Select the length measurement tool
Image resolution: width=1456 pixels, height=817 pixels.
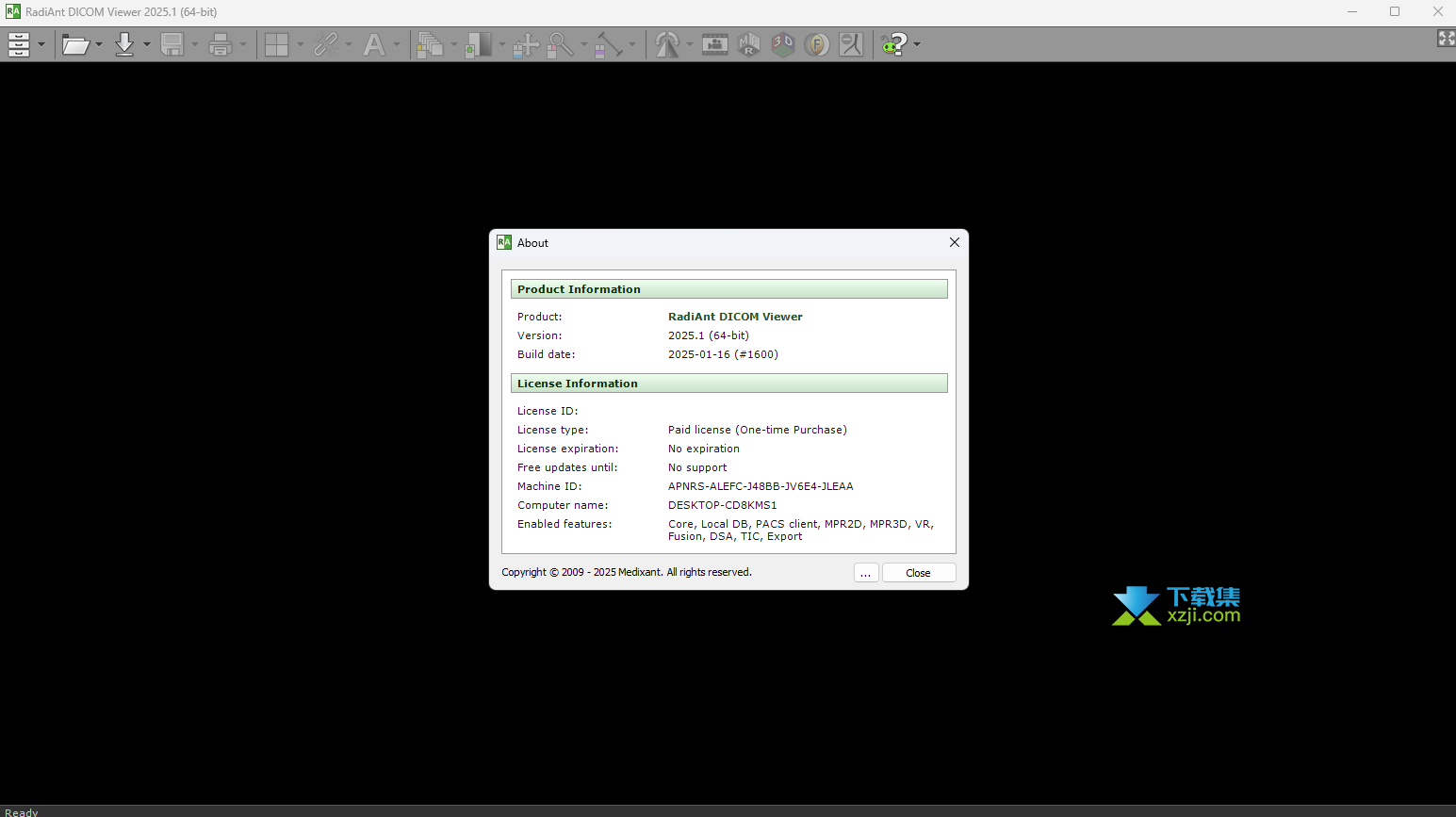pos(609,44)
